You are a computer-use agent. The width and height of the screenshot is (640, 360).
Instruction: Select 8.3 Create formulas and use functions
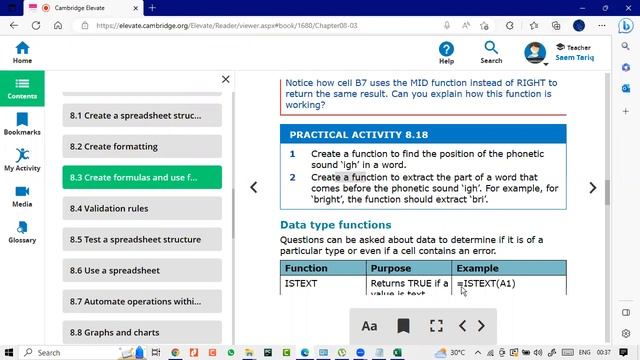click(x=142, y=178)
